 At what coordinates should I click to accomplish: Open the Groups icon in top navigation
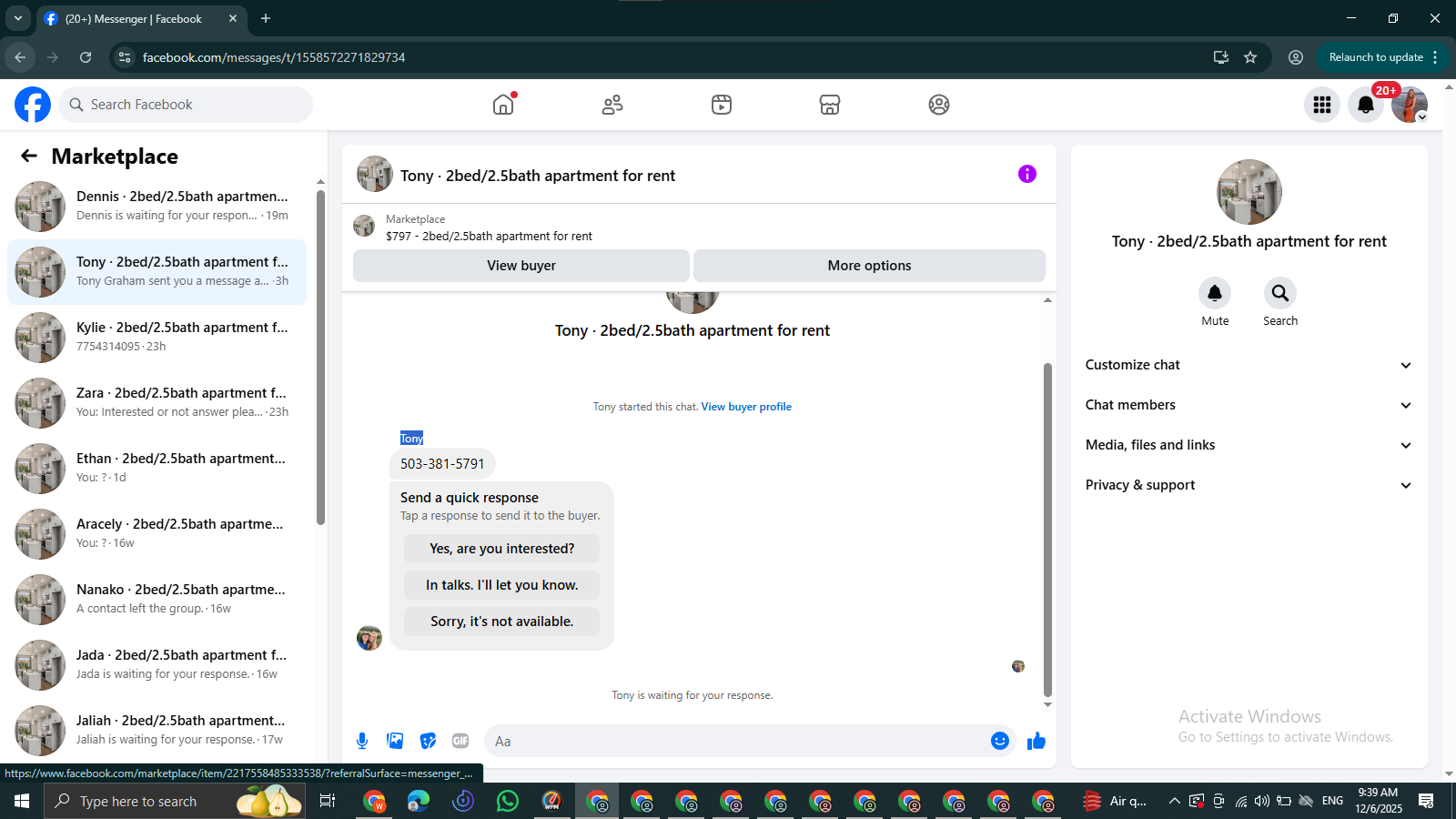tap(939, 105)
